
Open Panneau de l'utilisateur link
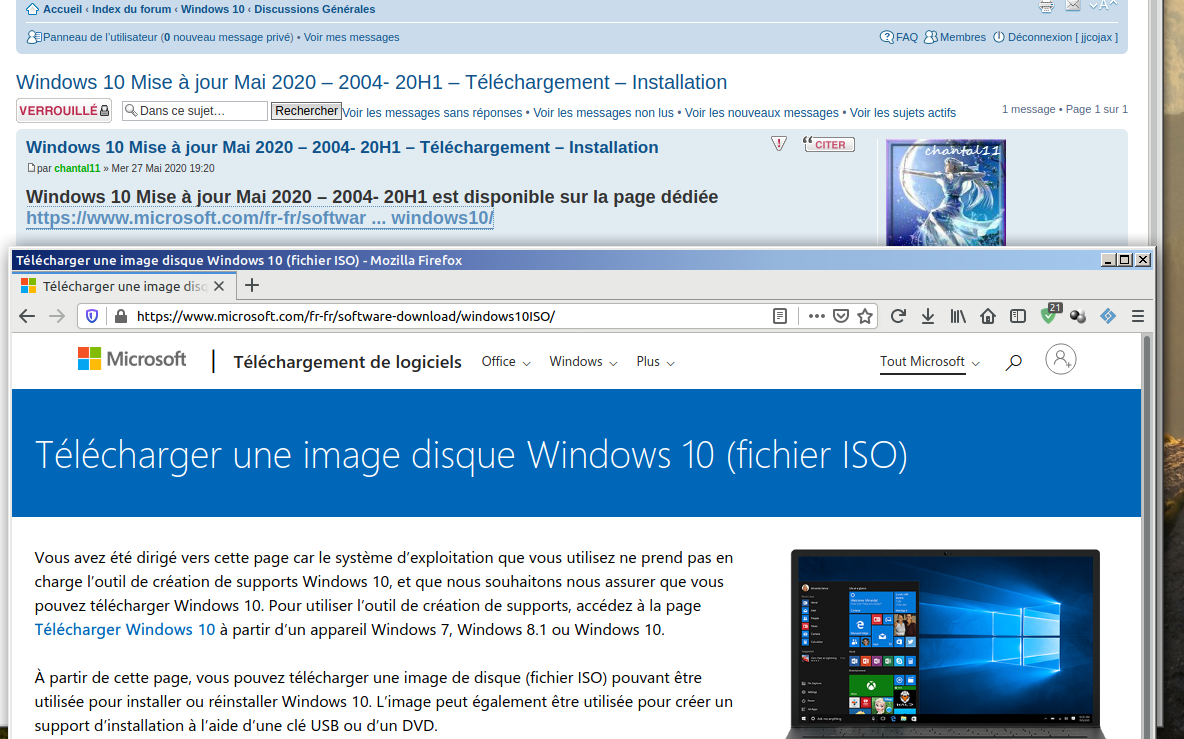coord(100,37)
